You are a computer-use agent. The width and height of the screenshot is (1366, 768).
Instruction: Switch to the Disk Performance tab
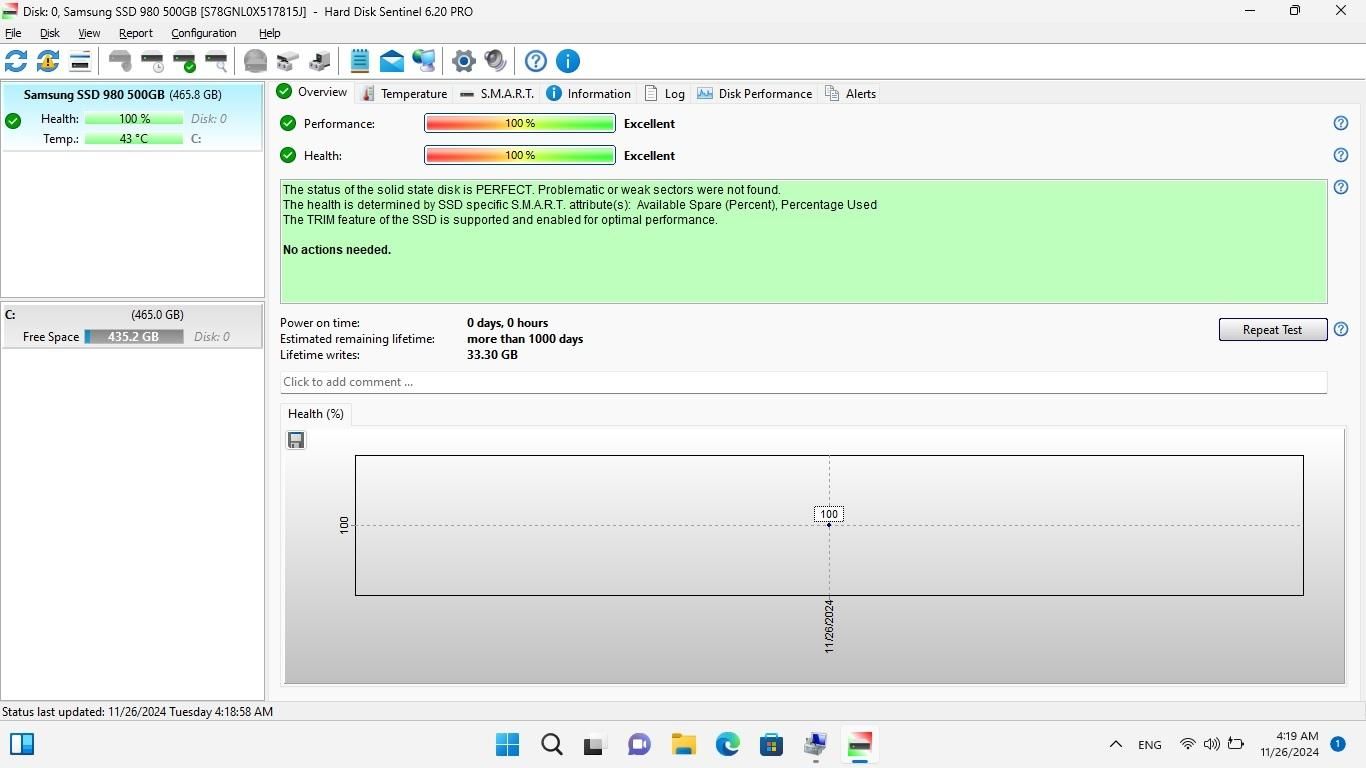[x=755, y=93]
